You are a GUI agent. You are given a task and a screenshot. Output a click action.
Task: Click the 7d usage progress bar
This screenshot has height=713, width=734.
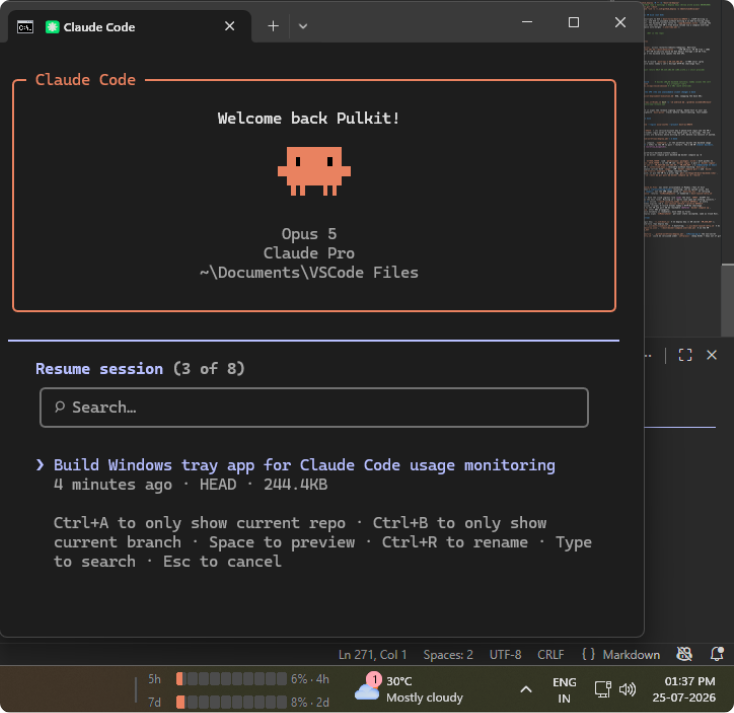pyautogui.click(x=231, y=702)
